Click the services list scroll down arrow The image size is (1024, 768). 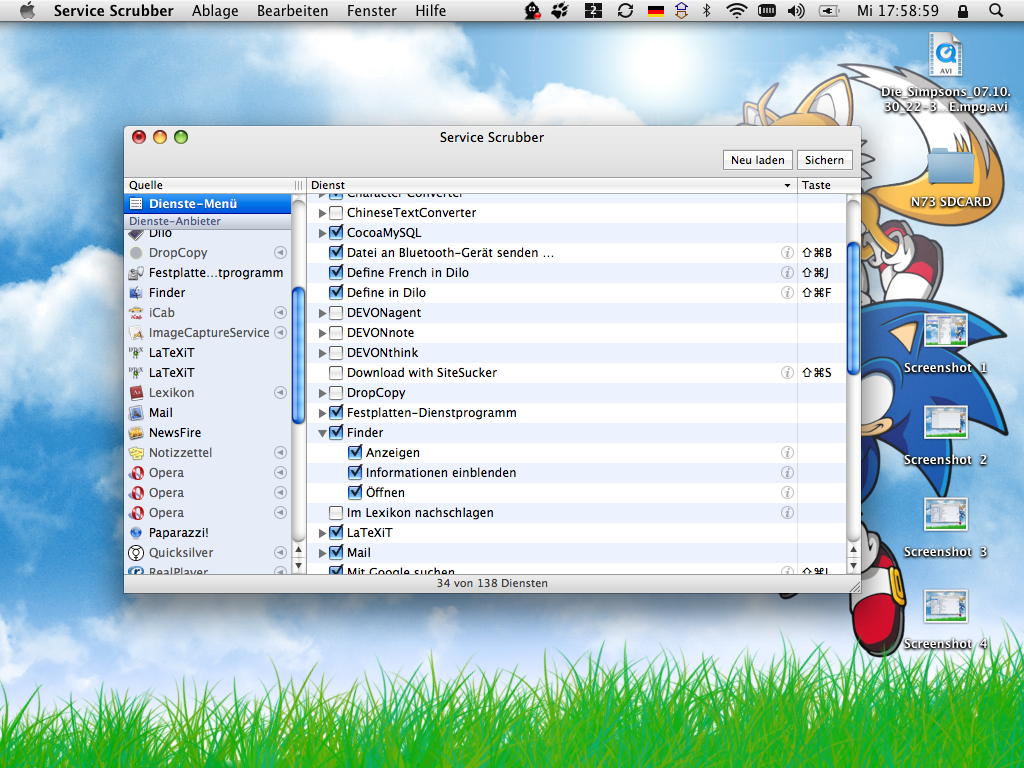pos(853,566)
